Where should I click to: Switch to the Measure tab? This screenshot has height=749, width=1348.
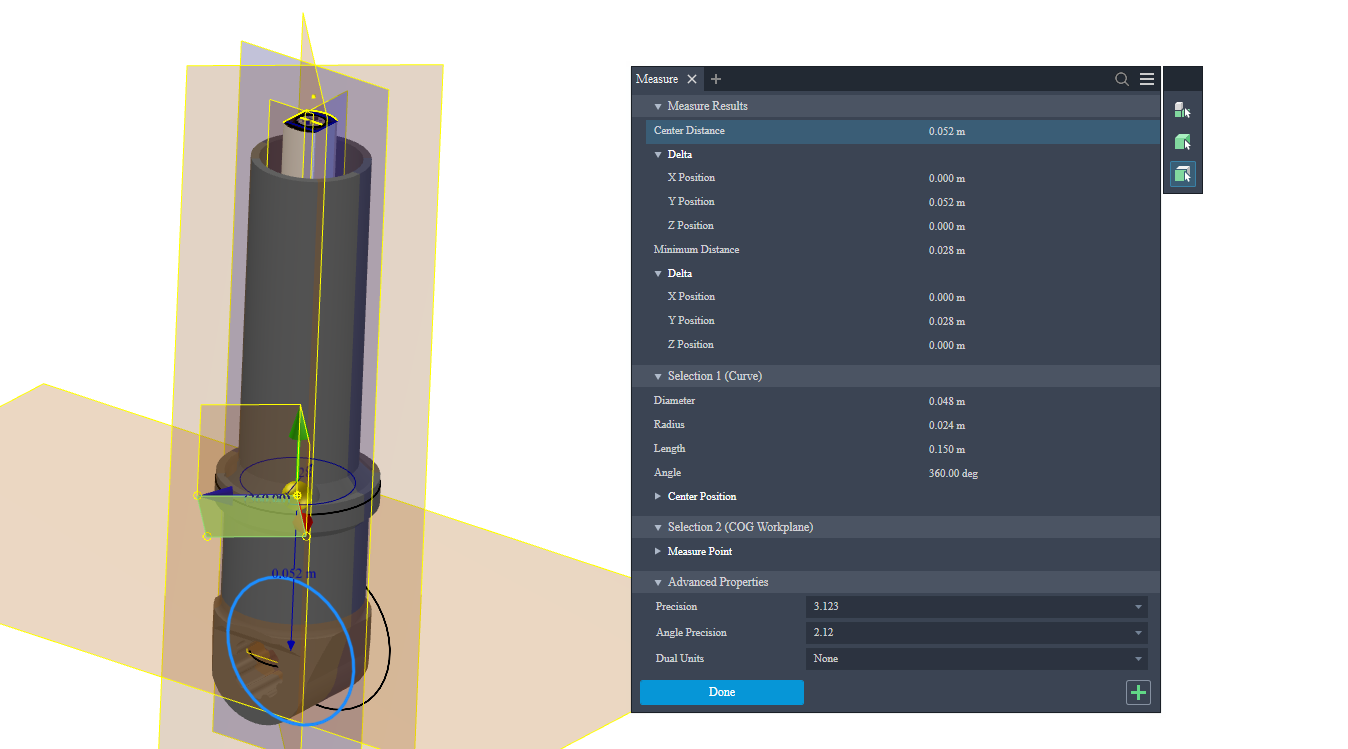coord(657,79)
